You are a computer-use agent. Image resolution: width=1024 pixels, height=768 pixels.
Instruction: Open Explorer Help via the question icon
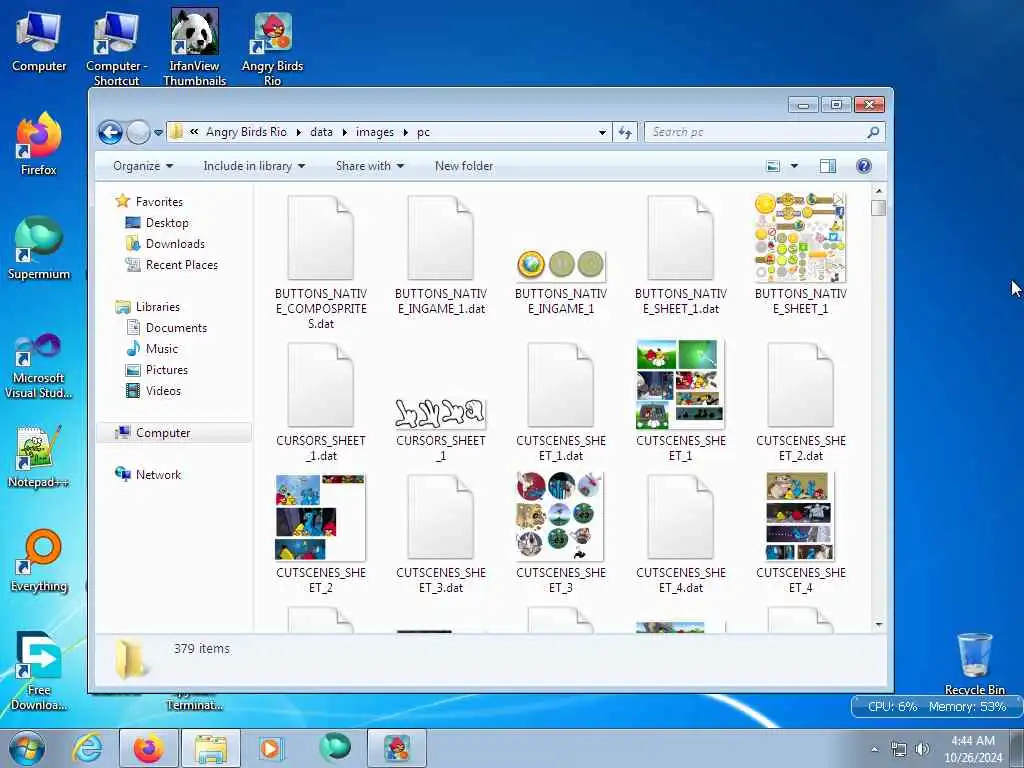(x=863, y=166)
